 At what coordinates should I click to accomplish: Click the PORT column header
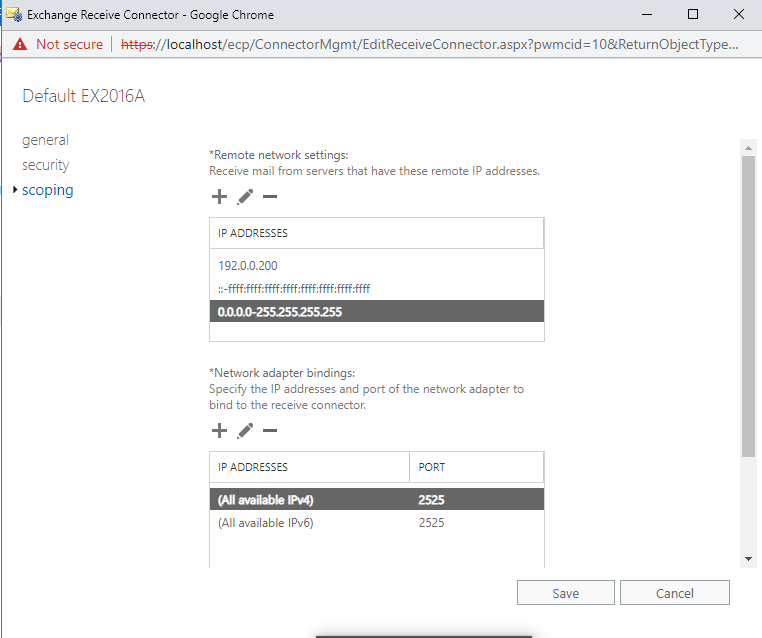(x=476, y=467)
